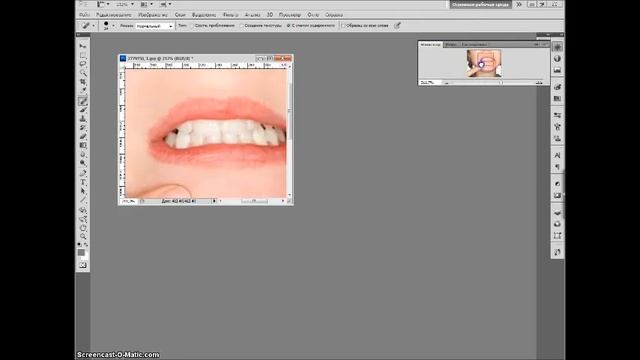This screenshot has width=640, height=360.
Task: Select the Content-Aware type radio button
Action: coord(289,25)
